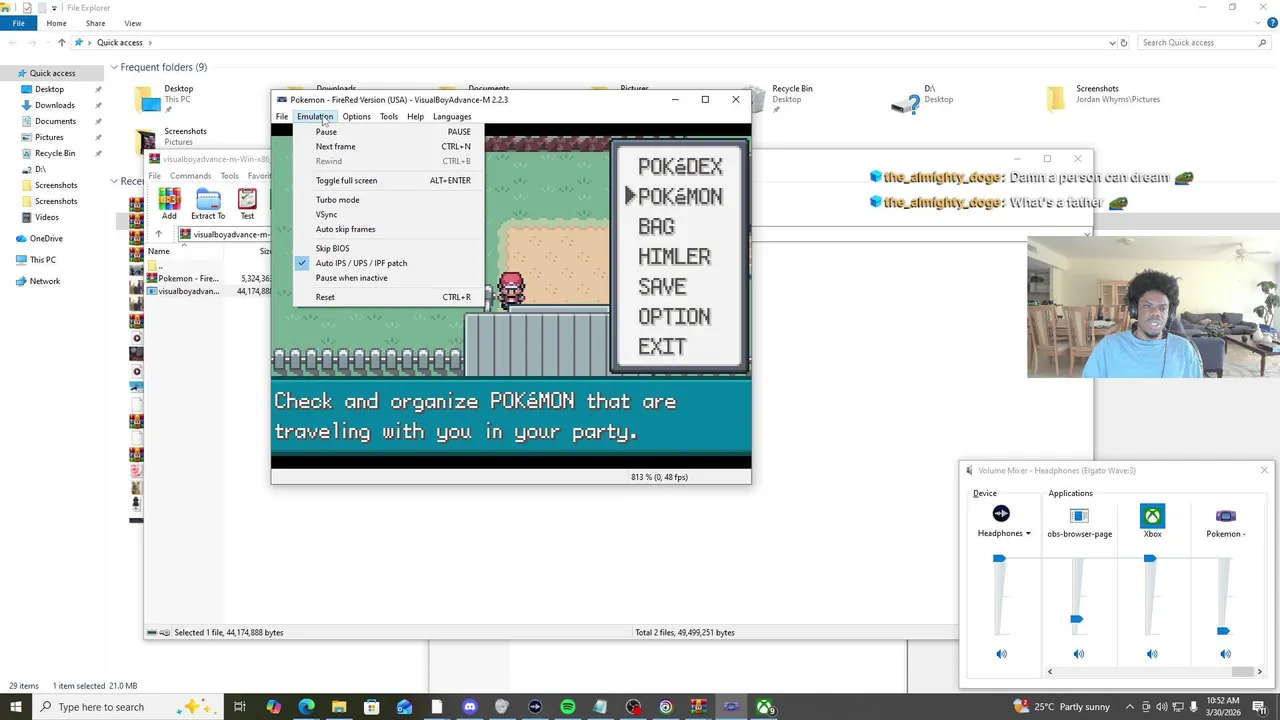Open the Languages menu
Viewport: 1280px width, 720px height.
coord(452,117)
